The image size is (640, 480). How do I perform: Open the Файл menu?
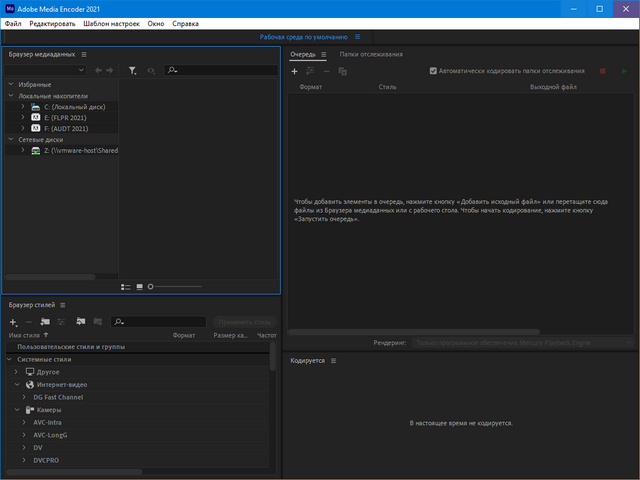[x=12, y=22]
